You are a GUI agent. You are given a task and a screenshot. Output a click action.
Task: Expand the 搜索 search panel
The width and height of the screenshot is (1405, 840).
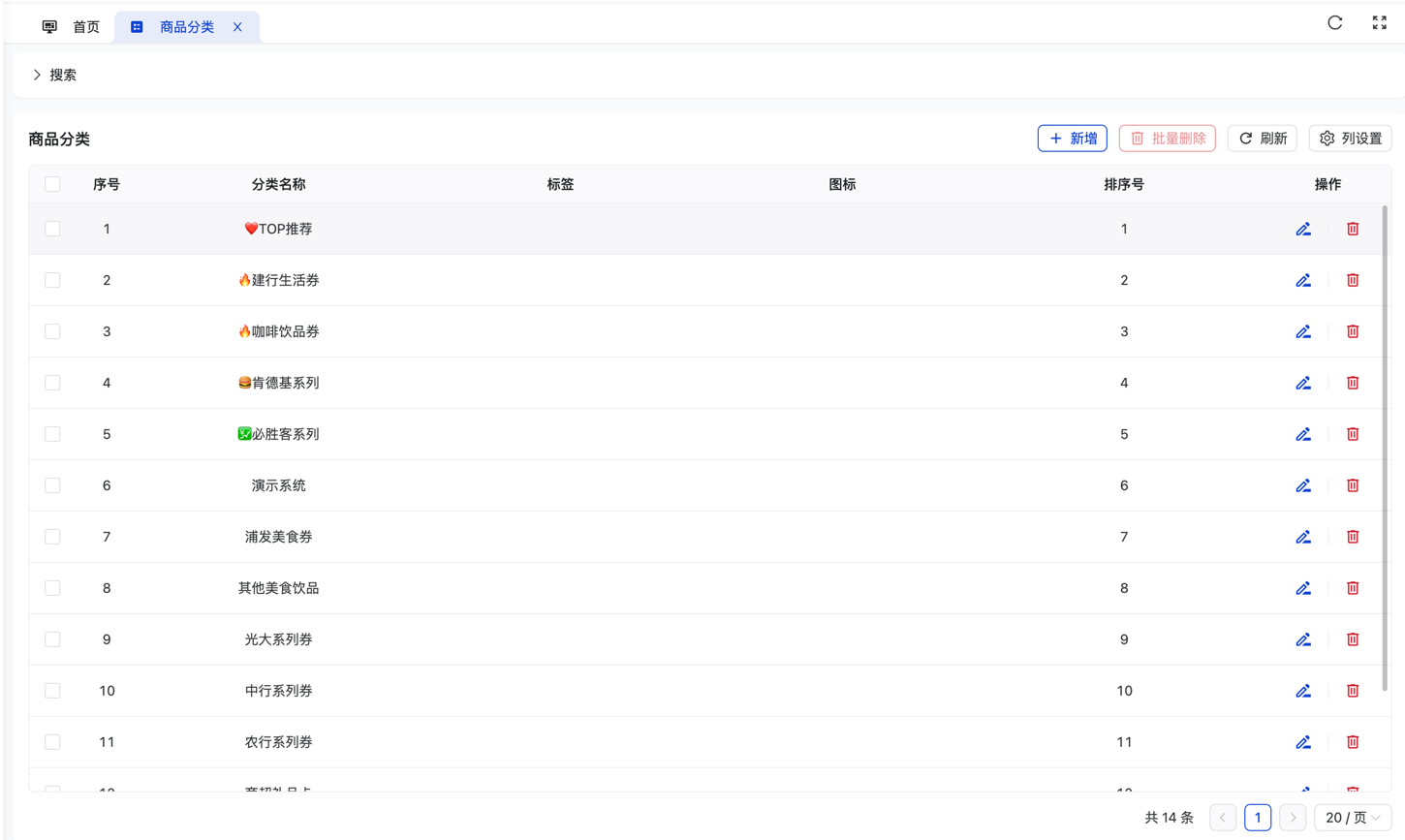(54, 75)
